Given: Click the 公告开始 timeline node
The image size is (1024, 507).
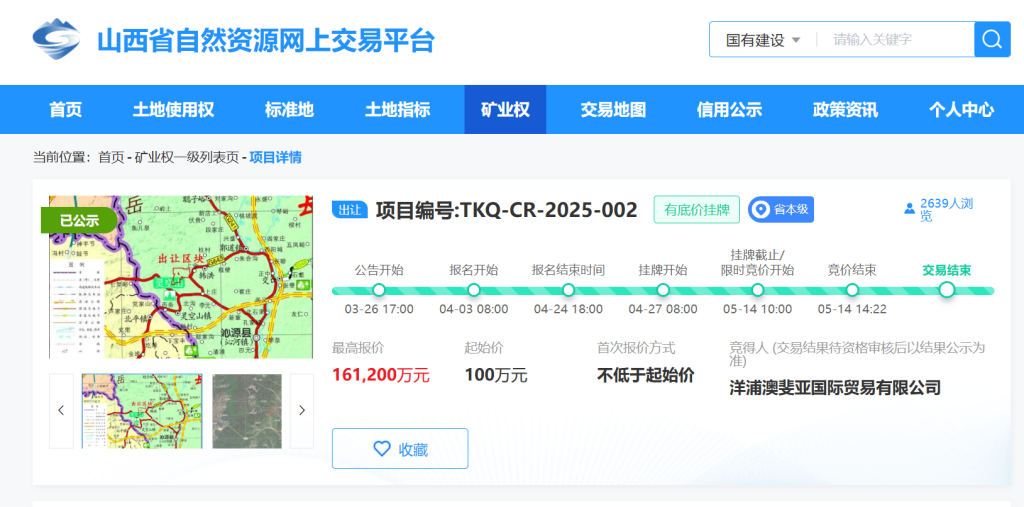Looking at the screenshot, I should click(379, 290).
